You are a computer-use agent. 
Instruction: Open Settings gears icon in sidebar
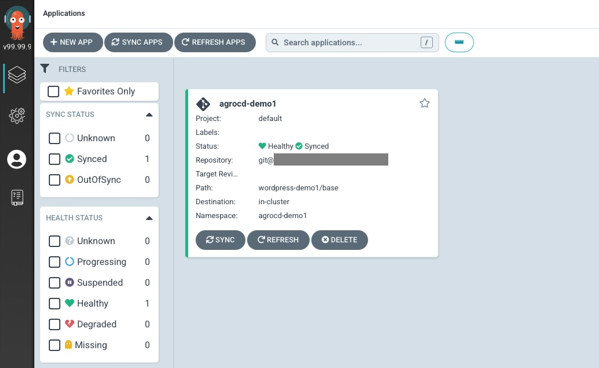coord(17,115)
